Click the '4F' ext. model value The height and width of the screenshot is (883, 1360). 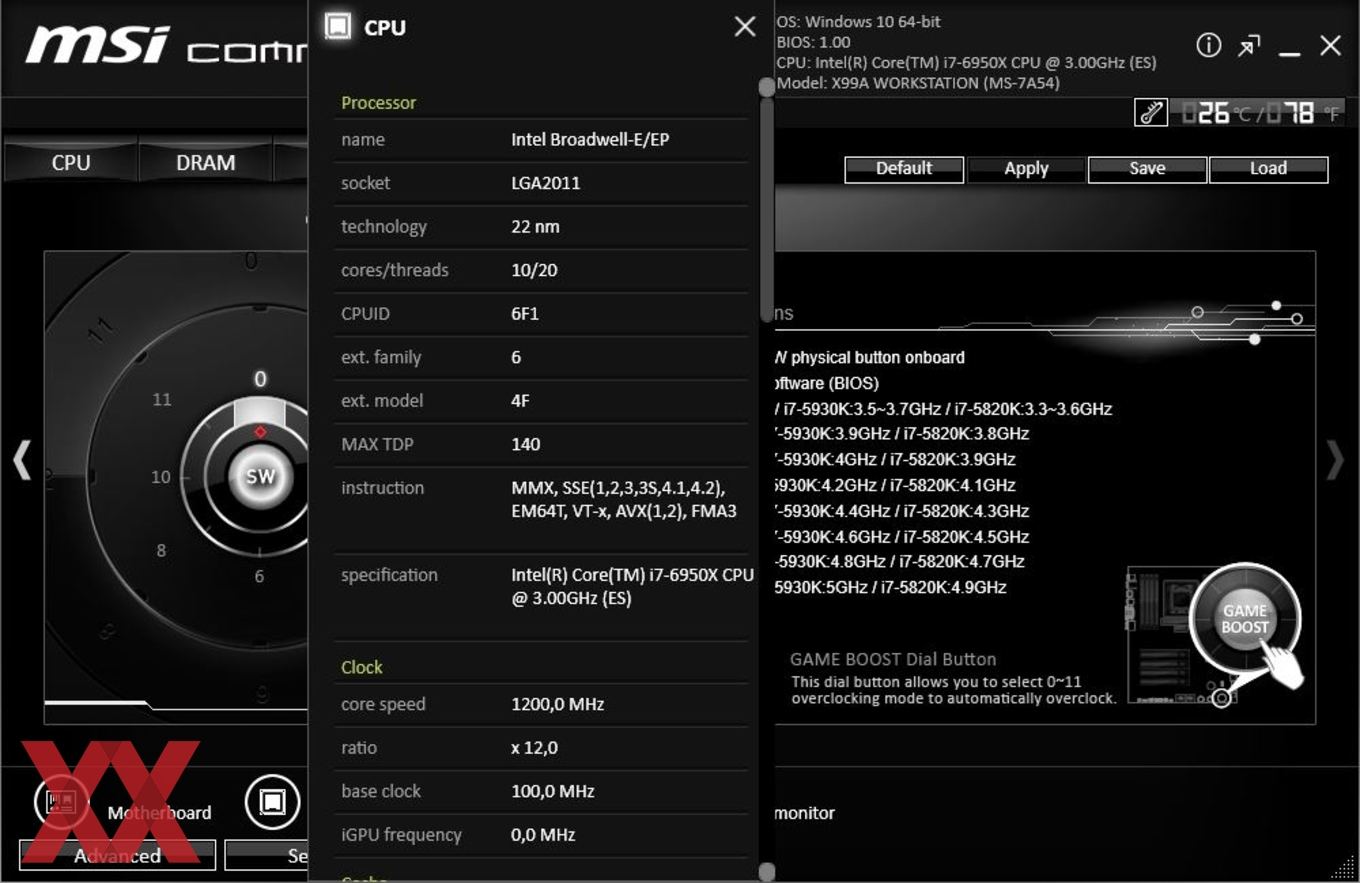[520, 400]
